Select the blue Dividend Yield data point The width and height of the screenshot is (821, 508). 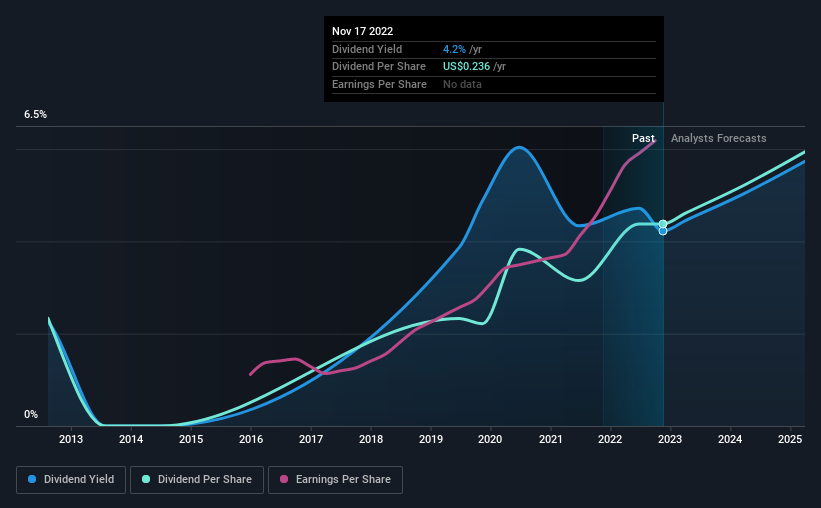663,231
